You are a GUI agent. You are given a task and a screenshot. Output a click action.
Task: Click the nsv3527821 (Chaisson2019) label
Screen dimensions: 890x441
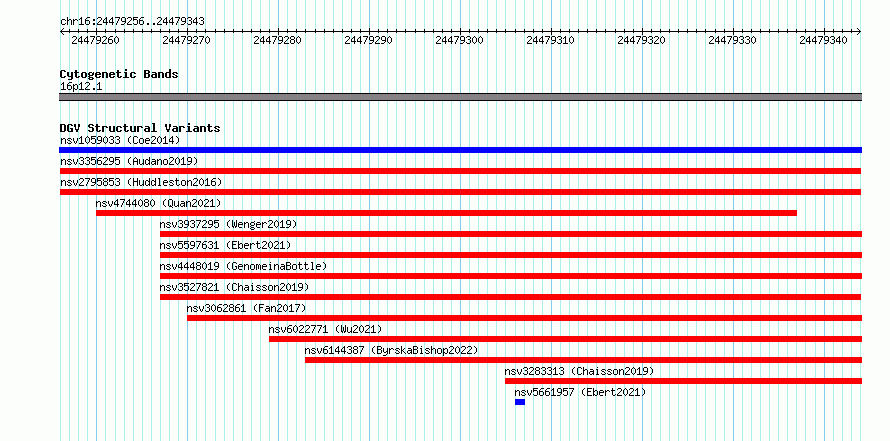(x=234, y=287)
